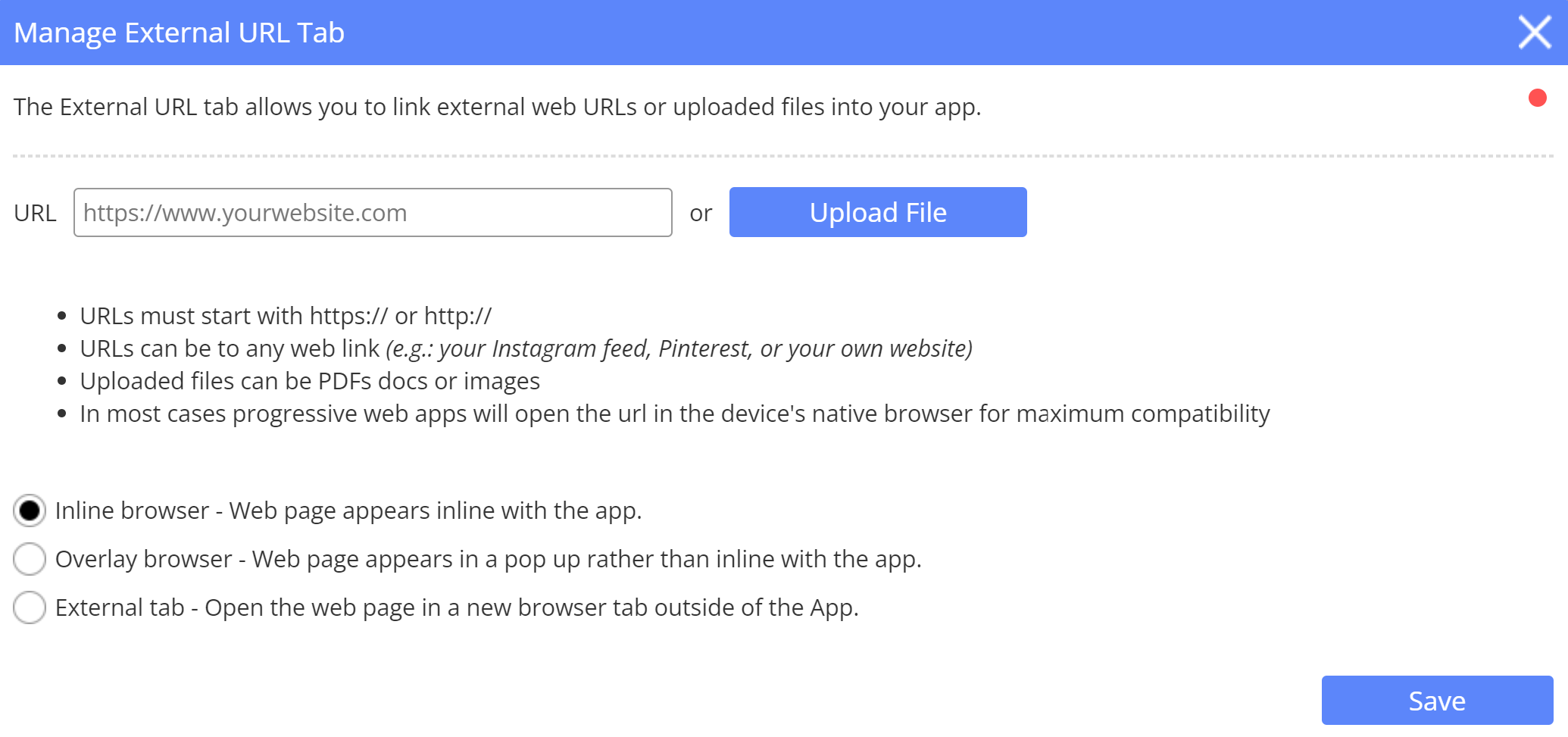This screenshot has width=1568, height=737.
Task: Click the Manage External URL Tab title
Action: pos(179,33)
